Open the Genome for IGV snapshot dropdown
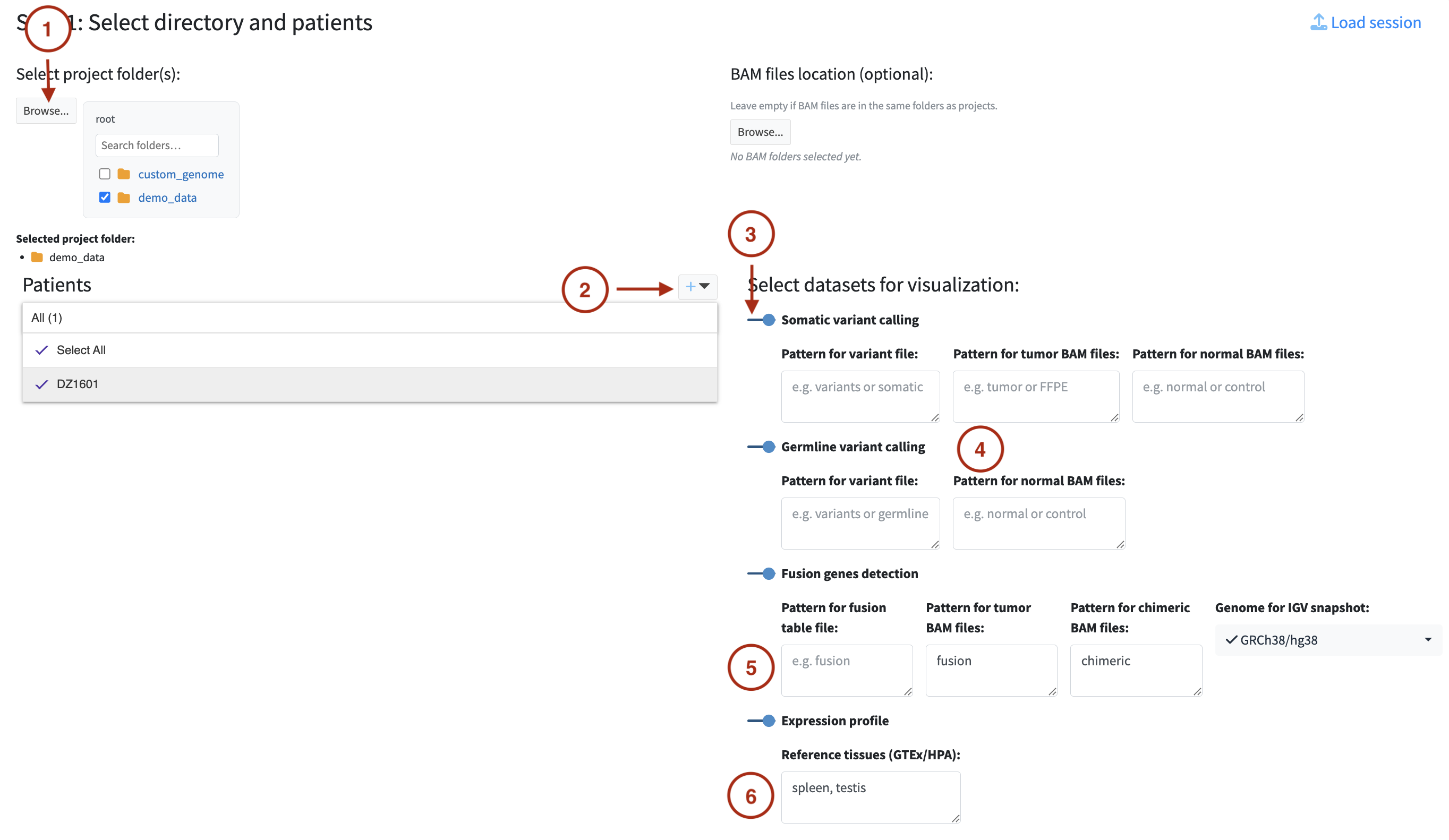 pyautogui.click(x=1328, y=640)
